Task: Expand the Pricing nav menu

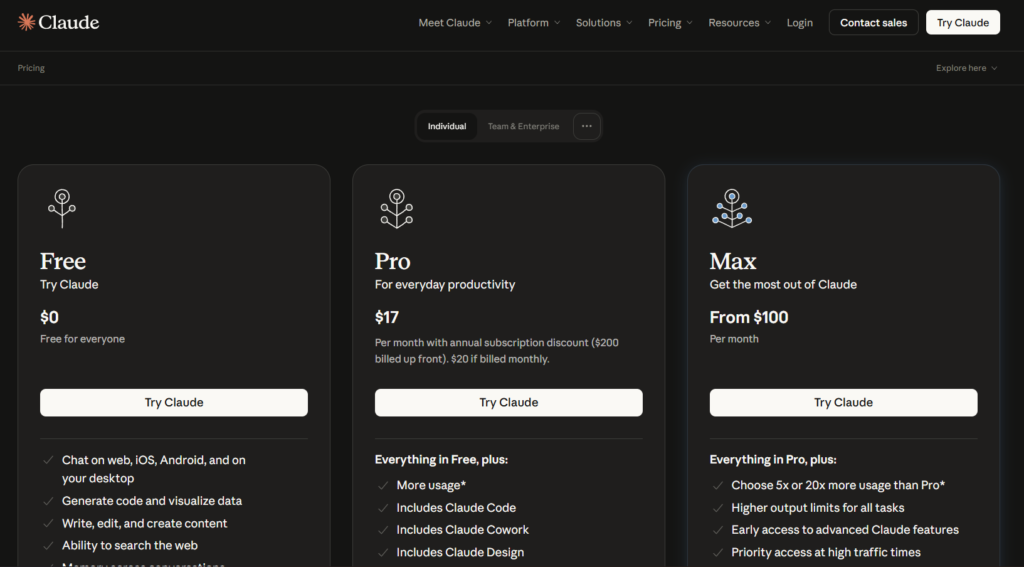Action: (670, 22)
